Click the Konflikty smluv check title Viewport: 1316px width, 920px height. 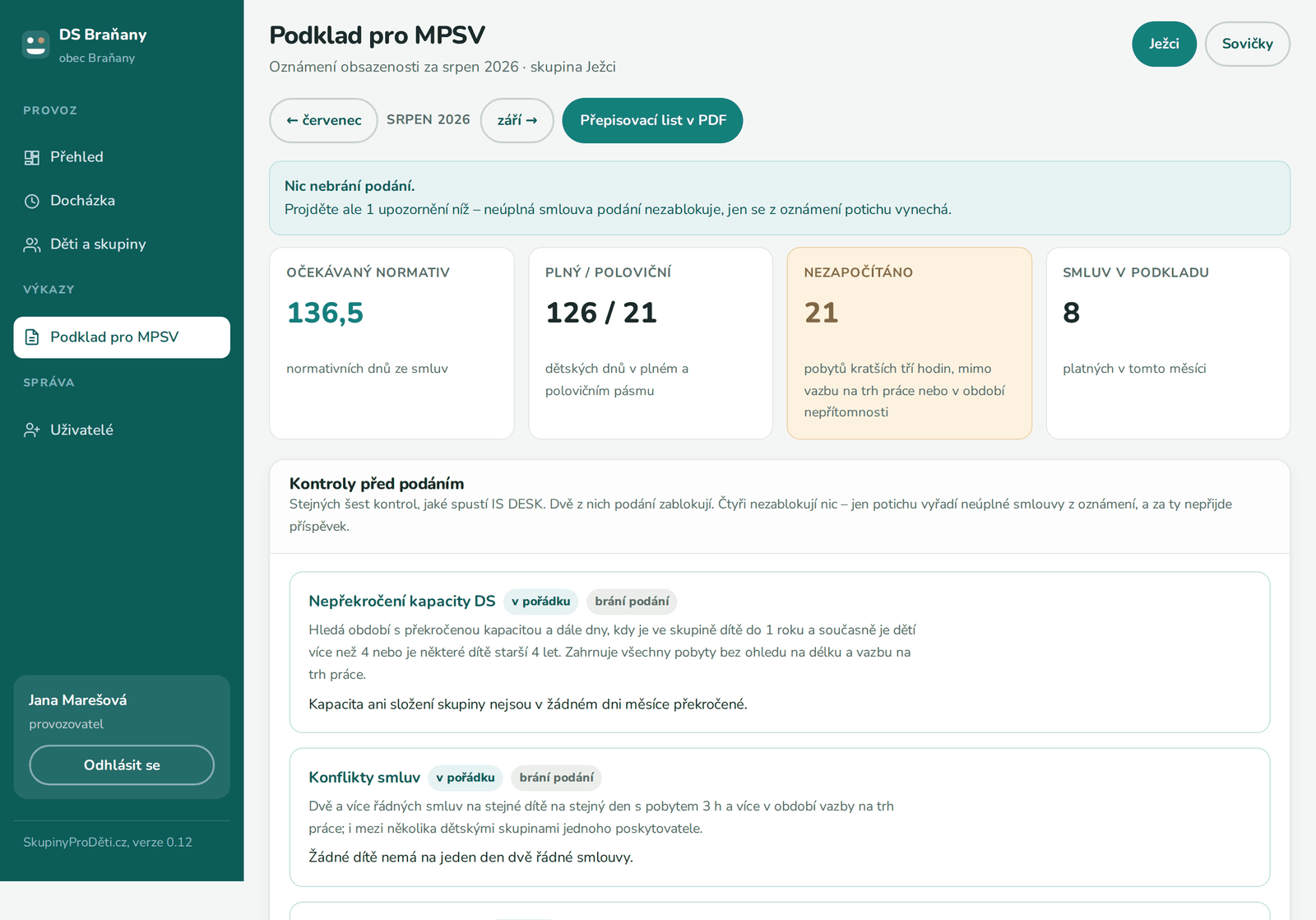364,778
